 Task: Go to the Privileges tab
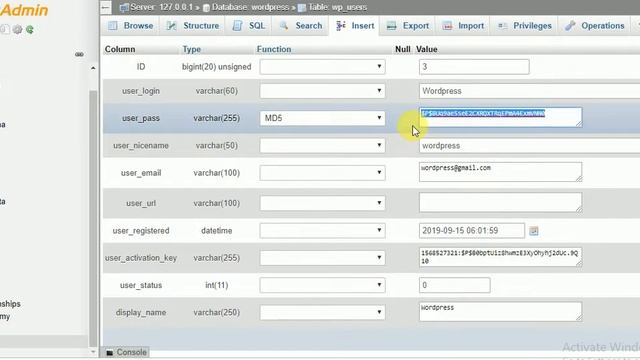pos(524,26)
